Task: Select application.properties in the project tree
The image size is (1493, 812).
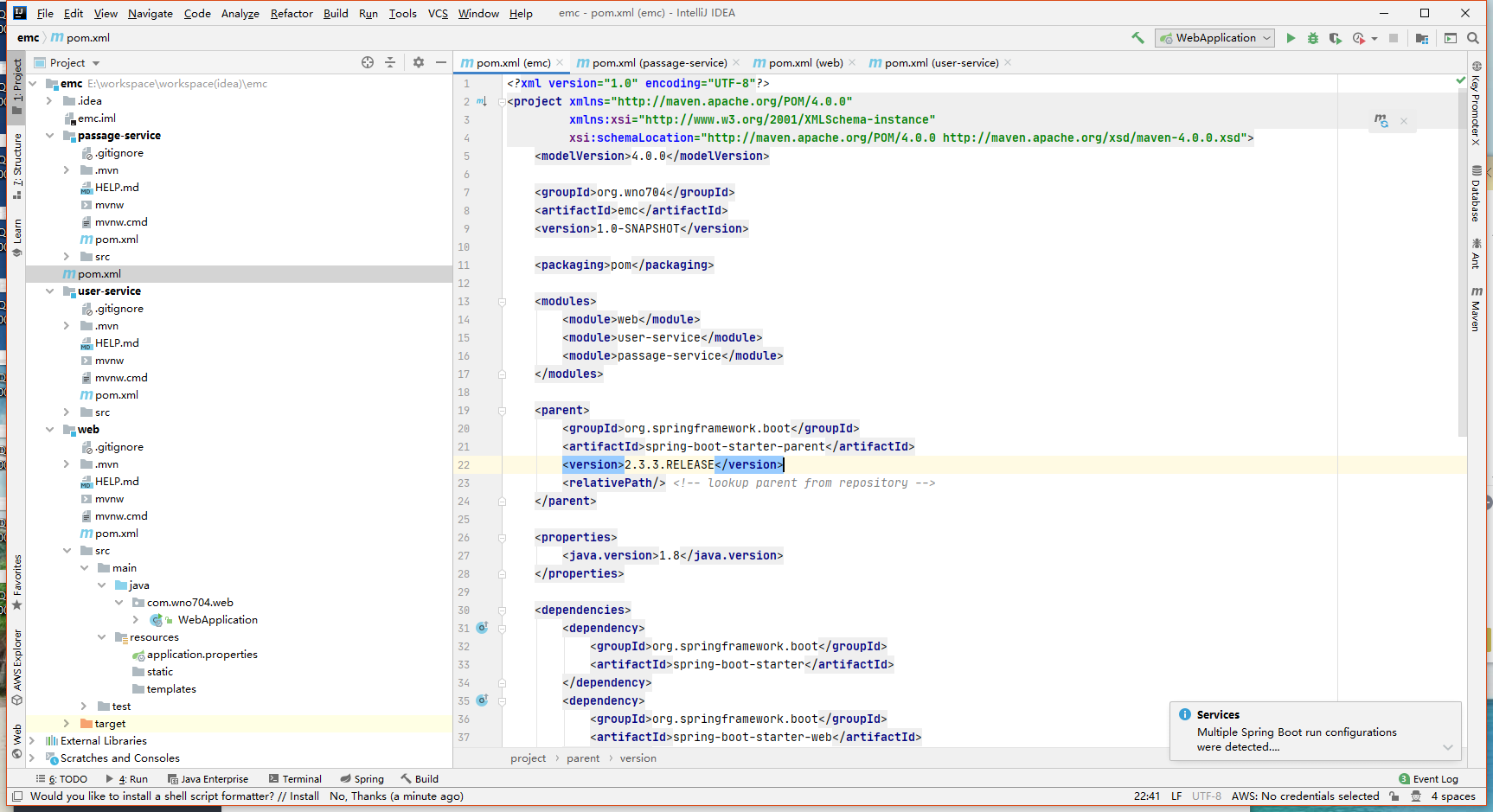Action: [202, 655]
